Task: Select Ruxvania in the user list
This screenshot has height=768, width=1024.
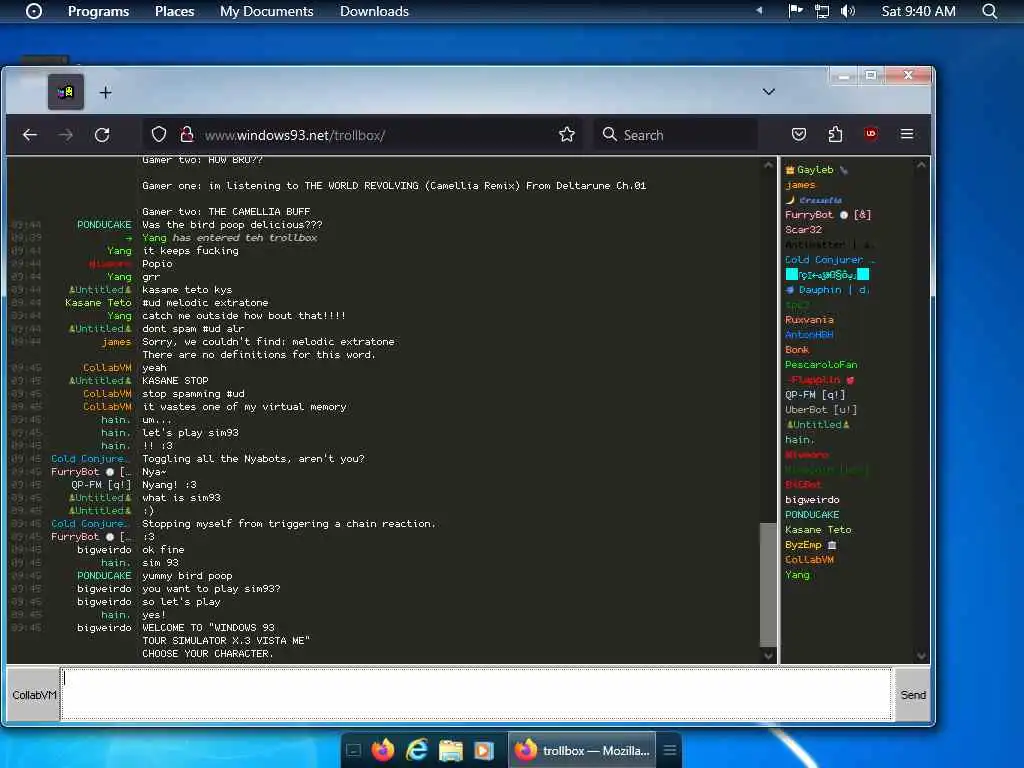Action: click(809, 320)
